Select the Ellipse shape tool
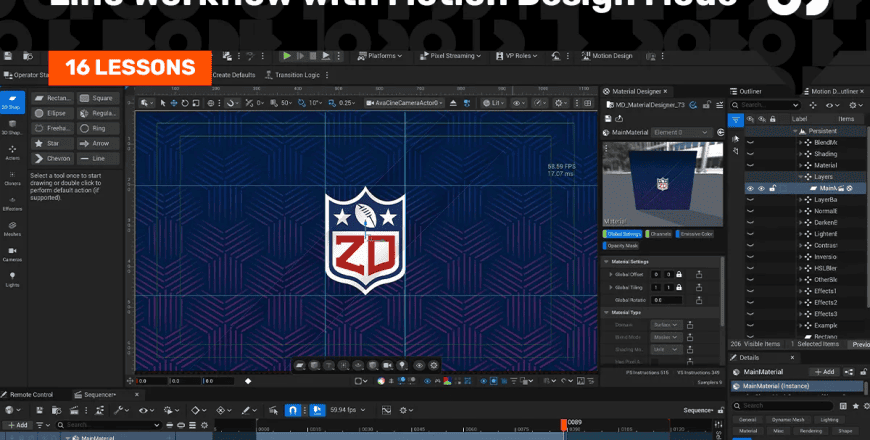Screen dimensions: 870x440 point(53,113)
